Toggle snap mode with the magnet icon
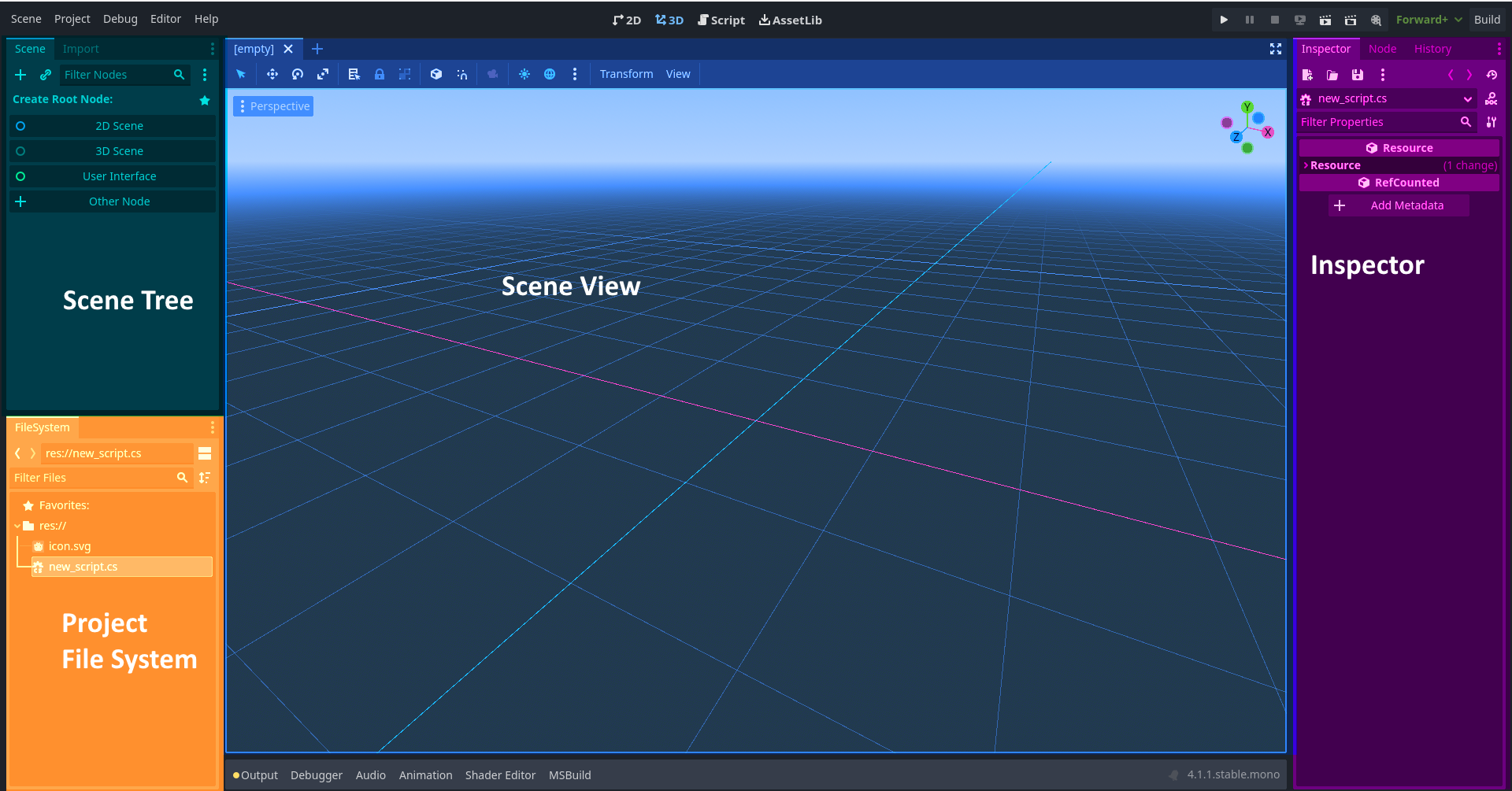 tap(462, 74)
